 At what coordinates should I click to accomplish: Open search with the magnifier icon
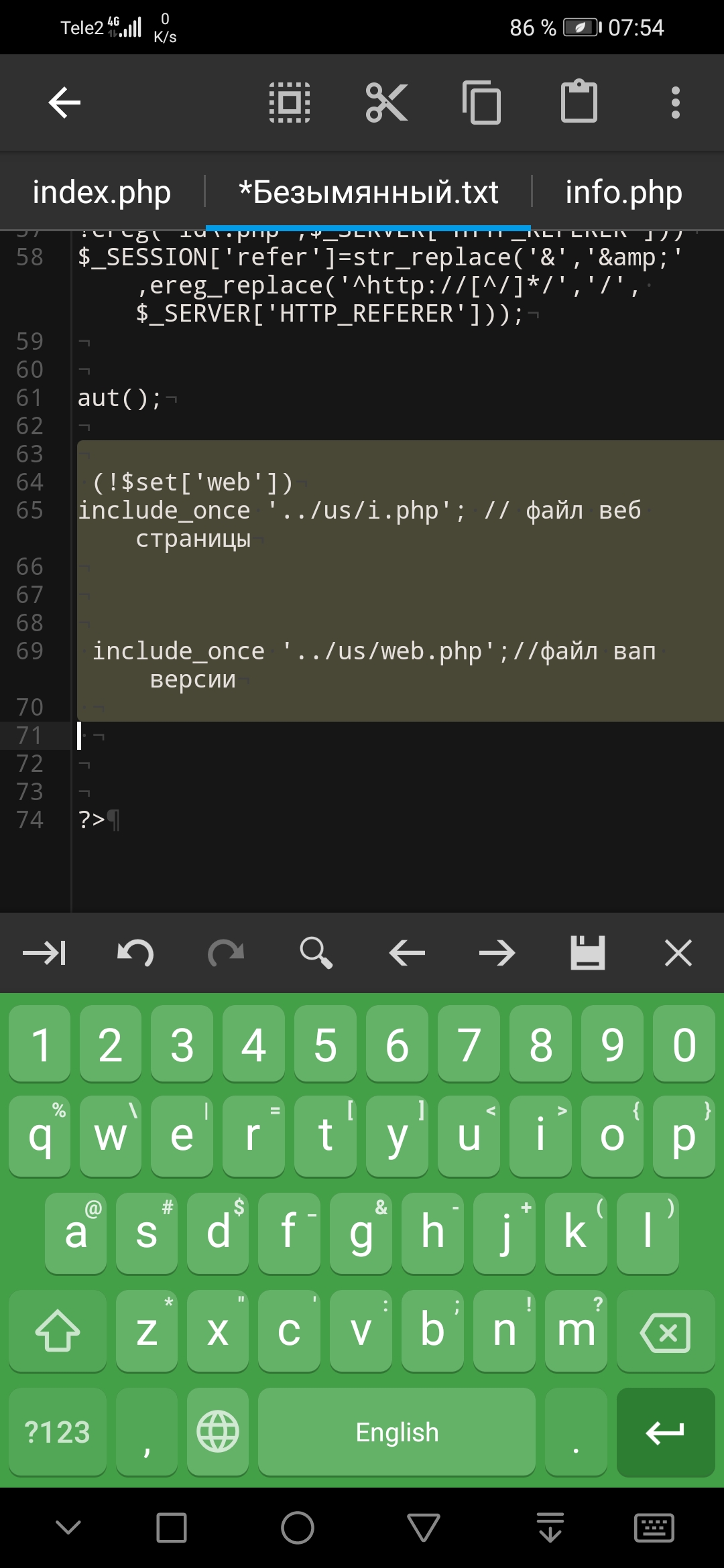point(316,953)
